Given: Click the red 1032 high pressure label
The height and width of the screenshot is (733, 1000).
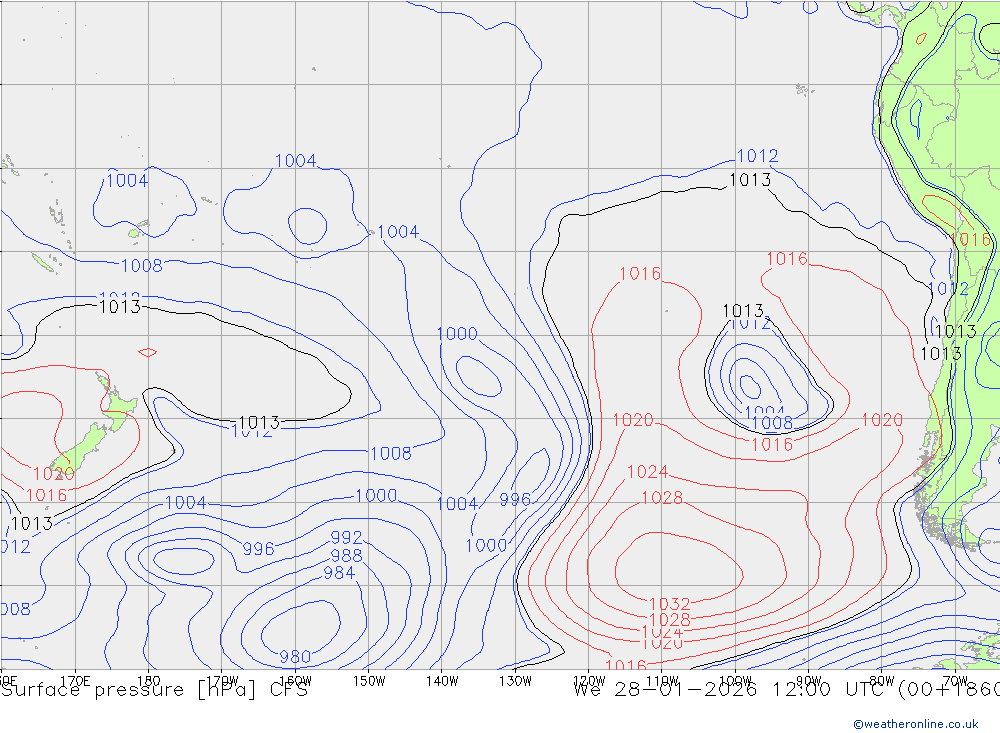Looking at the screenshot, I should pyautogui.click(x=670, y=603).
